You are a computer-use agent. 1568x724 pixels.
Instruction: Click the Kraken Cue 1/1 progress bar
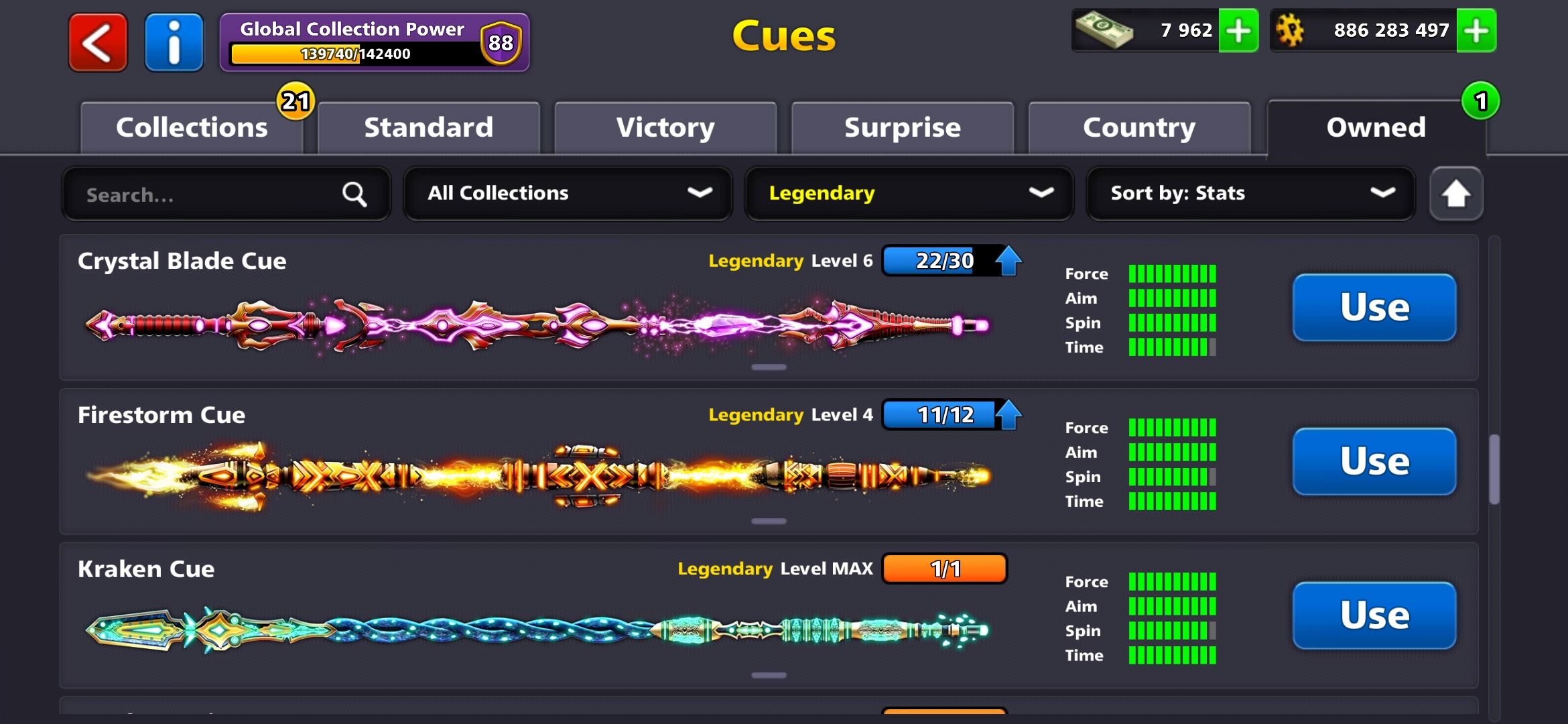[945, 569]
